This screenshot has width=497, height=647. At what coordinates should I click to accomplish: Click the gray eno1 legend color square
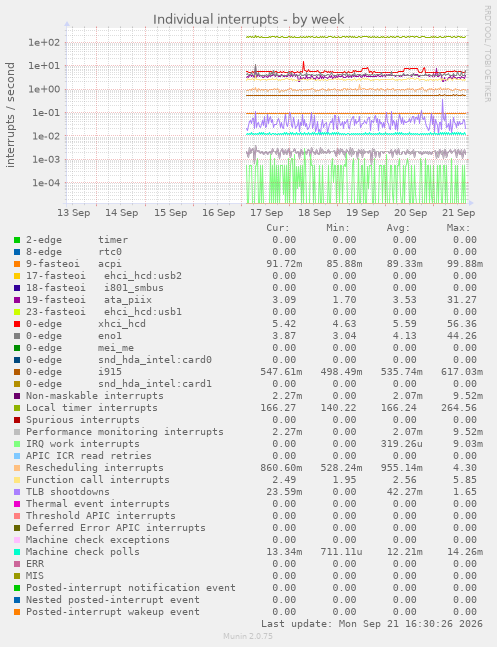pos(17,336)
